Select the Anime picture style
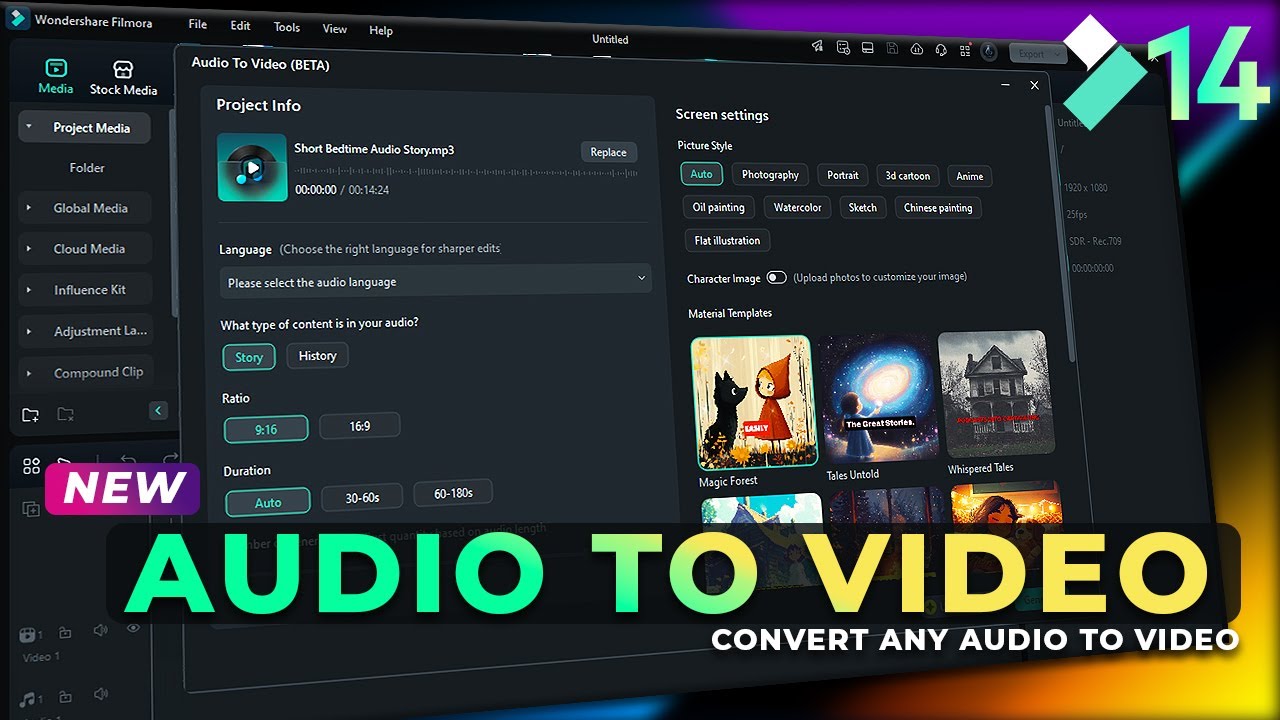The height and width of the screenshot is (720, 1280). click(970, 176)
